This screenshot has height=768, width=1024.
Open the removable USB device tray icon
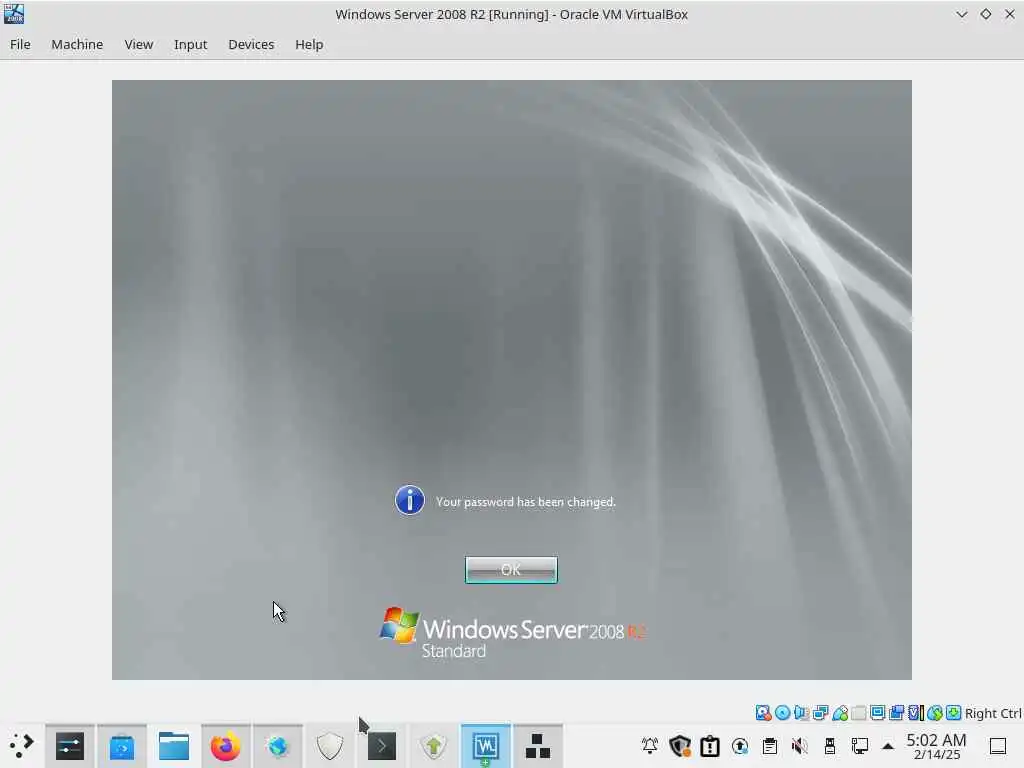click(x=830, y=746)
